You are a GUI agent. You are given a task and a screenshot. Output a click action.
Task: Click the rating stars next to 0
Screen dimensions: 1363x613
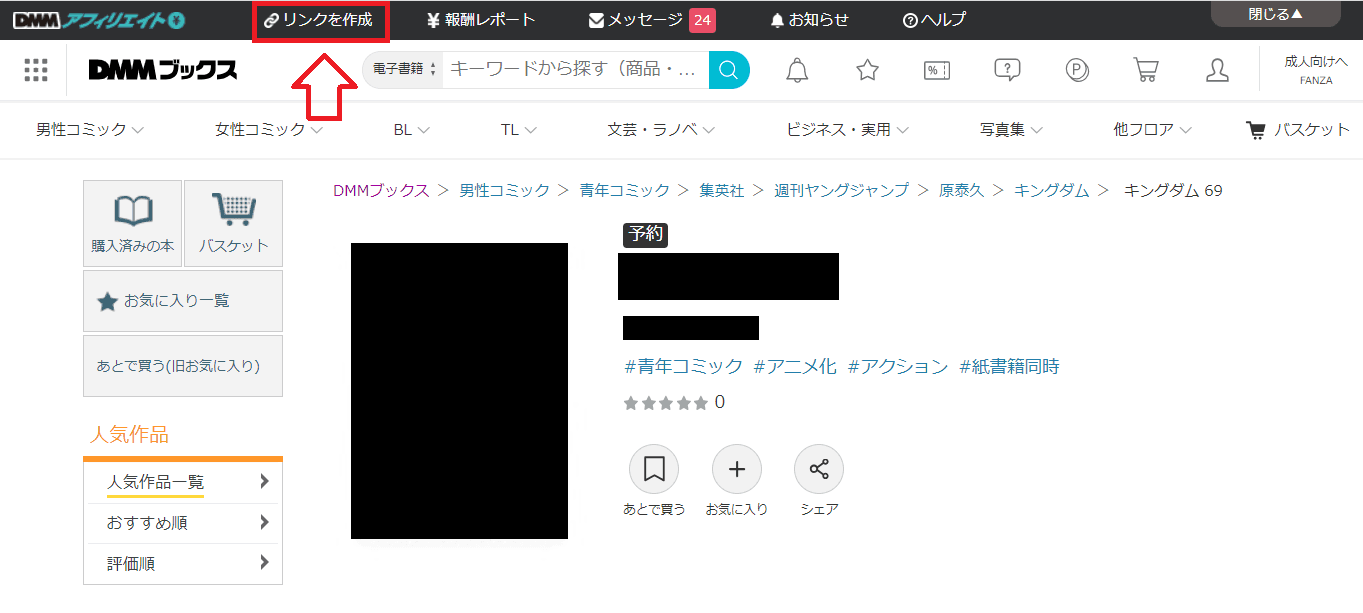[x=665, y=403]
